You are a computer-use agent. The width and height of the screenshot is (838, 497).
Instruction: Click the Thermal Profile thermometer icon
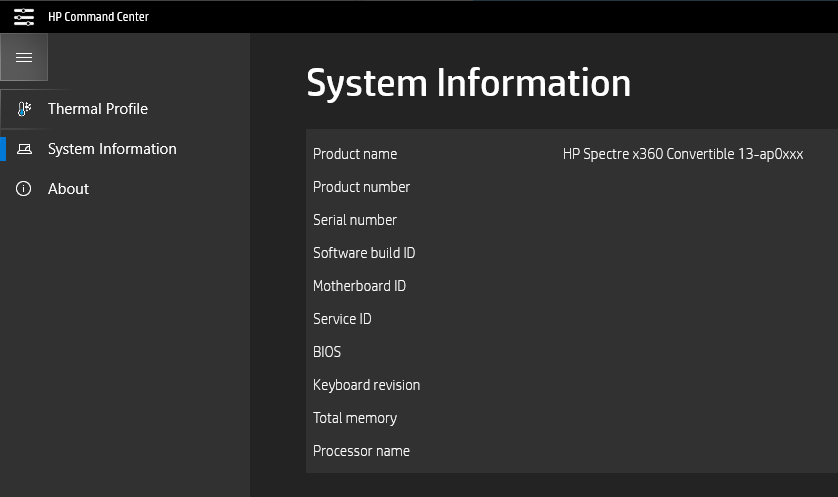pyautogui.click(x=24, y=109)
